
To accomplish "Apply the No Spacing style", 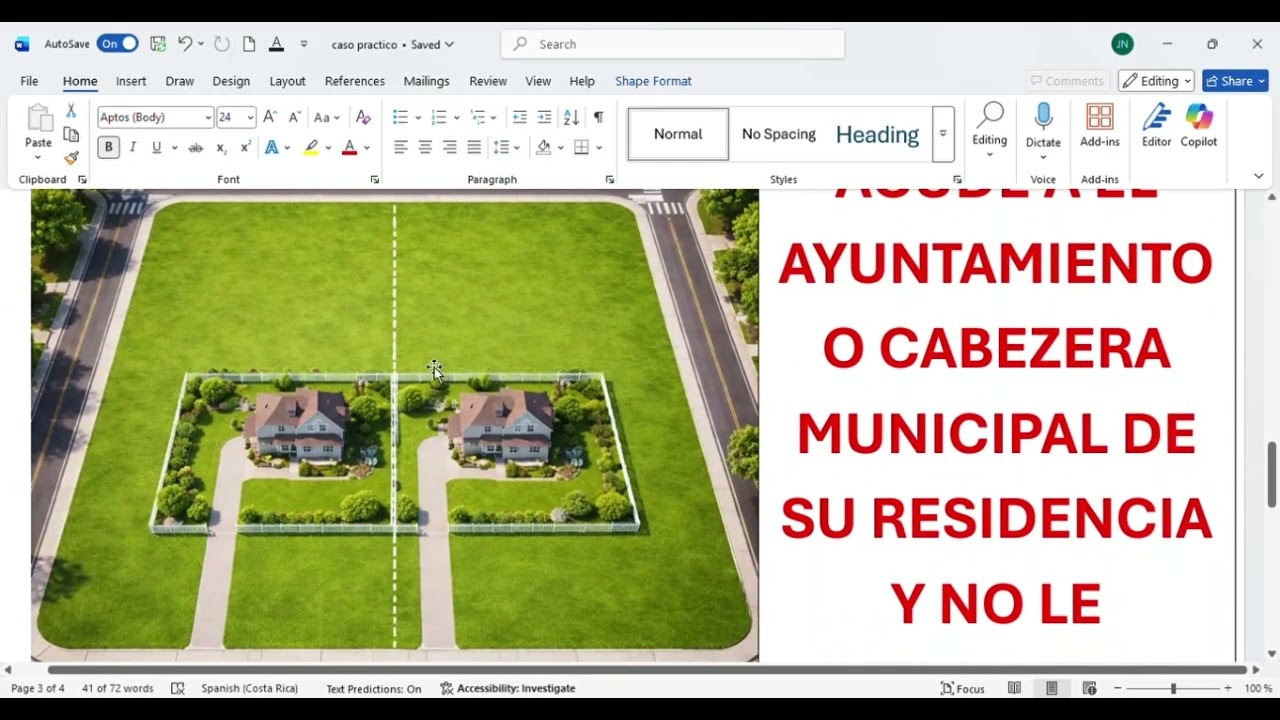I will pyautogui.click(x=779, y=134).
